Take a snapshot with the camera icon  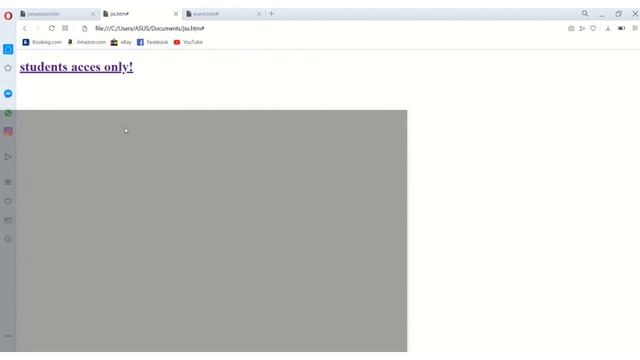click(571, 29)
